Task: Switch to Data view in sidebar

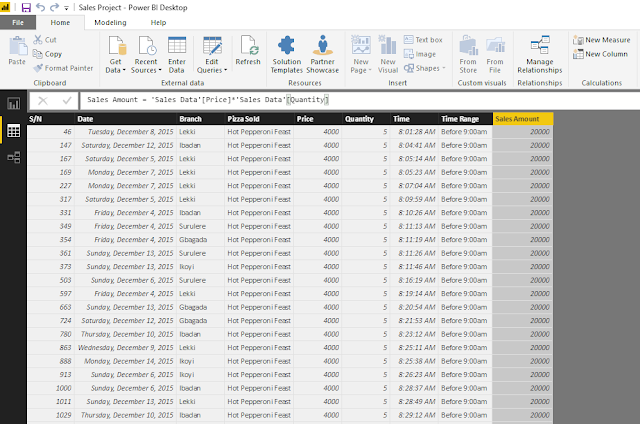Action: pyautogui.click(x=13, y=131)
